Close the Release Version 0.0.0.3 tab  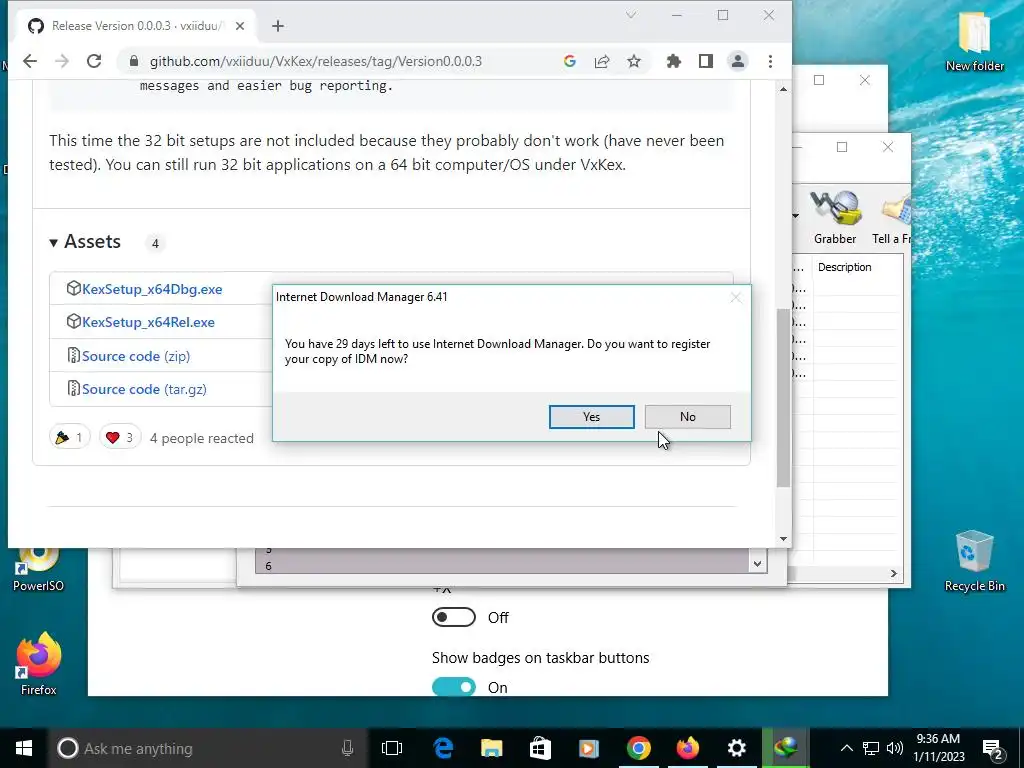(x=240, y=26)
